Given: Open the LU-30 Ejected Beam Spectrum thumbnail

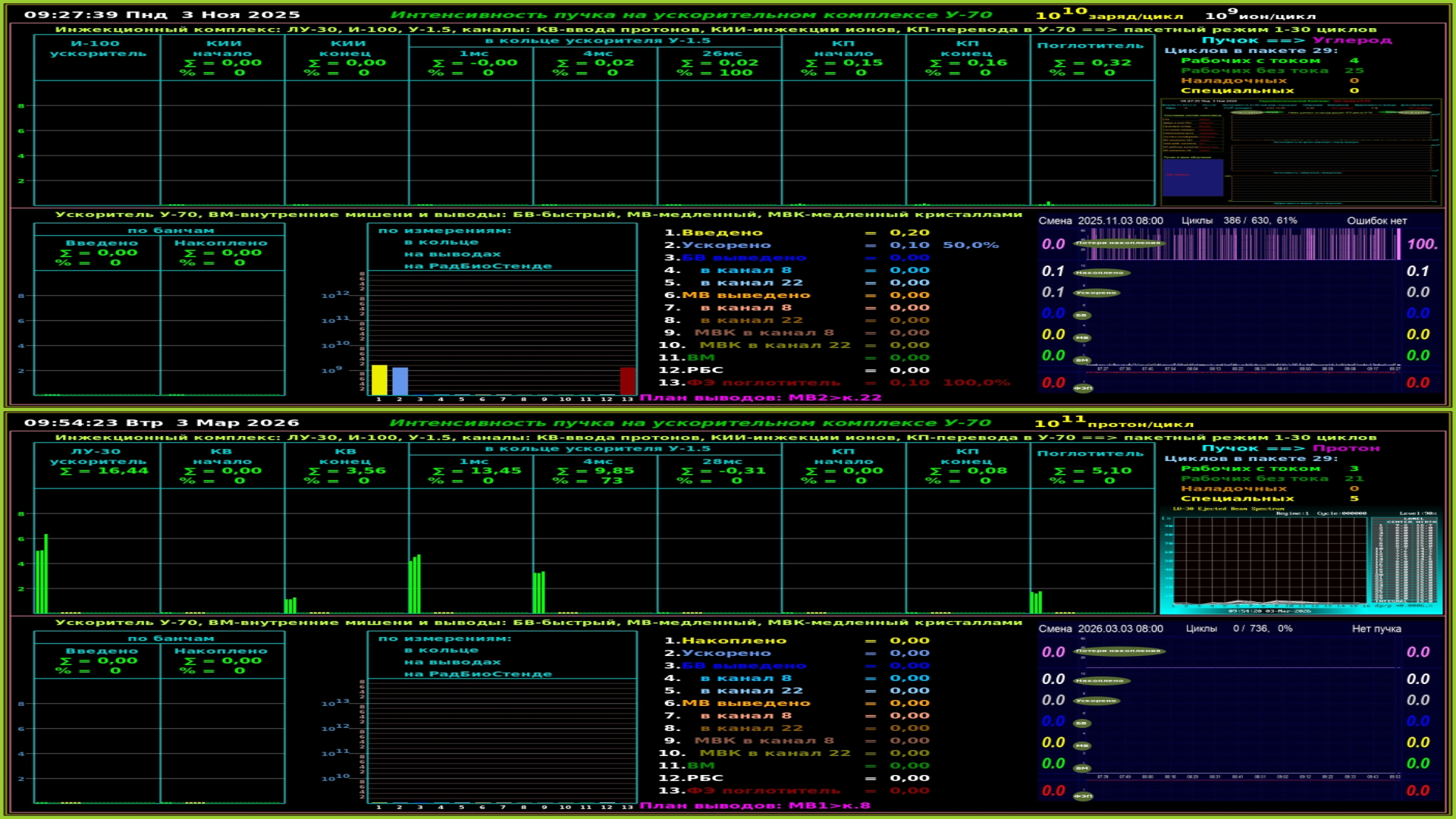Looking at the screenshot, I should pyautogui.click(x=1301, y=561).
